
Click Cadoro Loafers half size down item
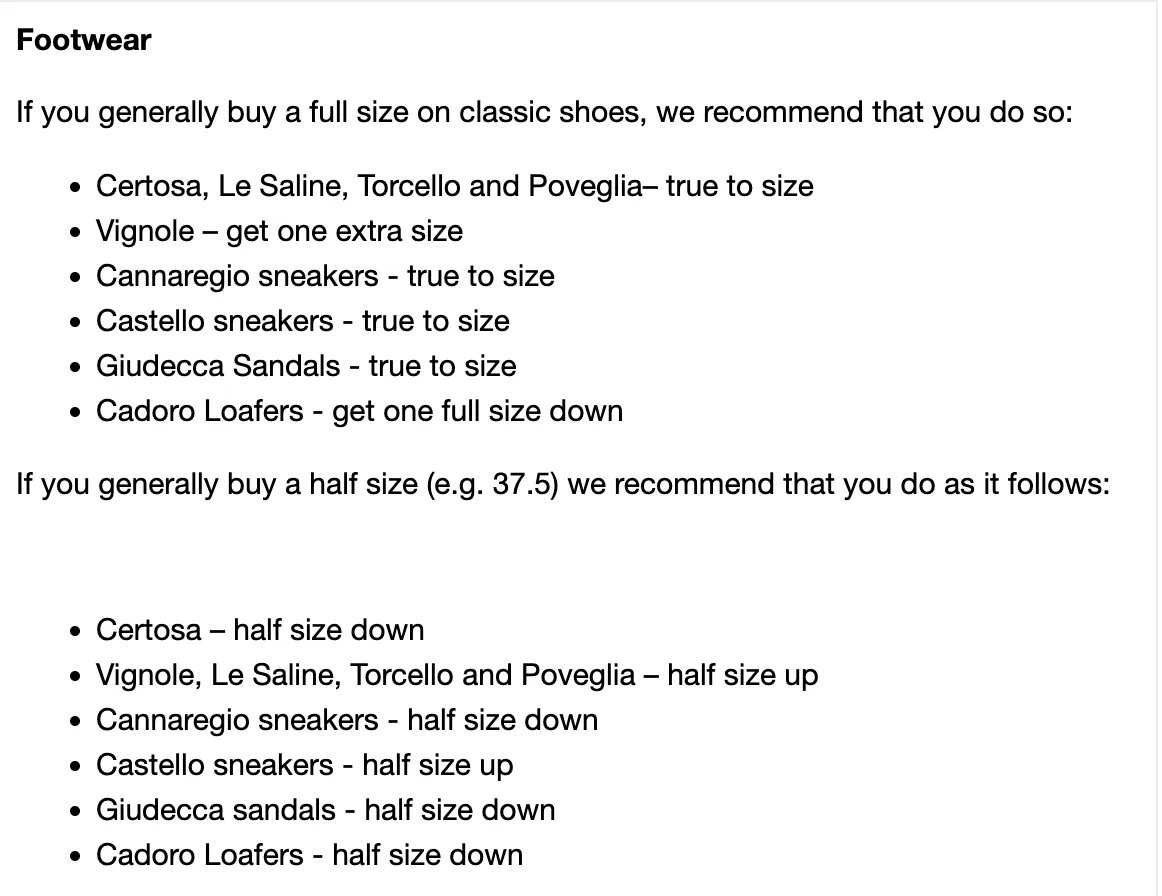[x=309, y=855]
